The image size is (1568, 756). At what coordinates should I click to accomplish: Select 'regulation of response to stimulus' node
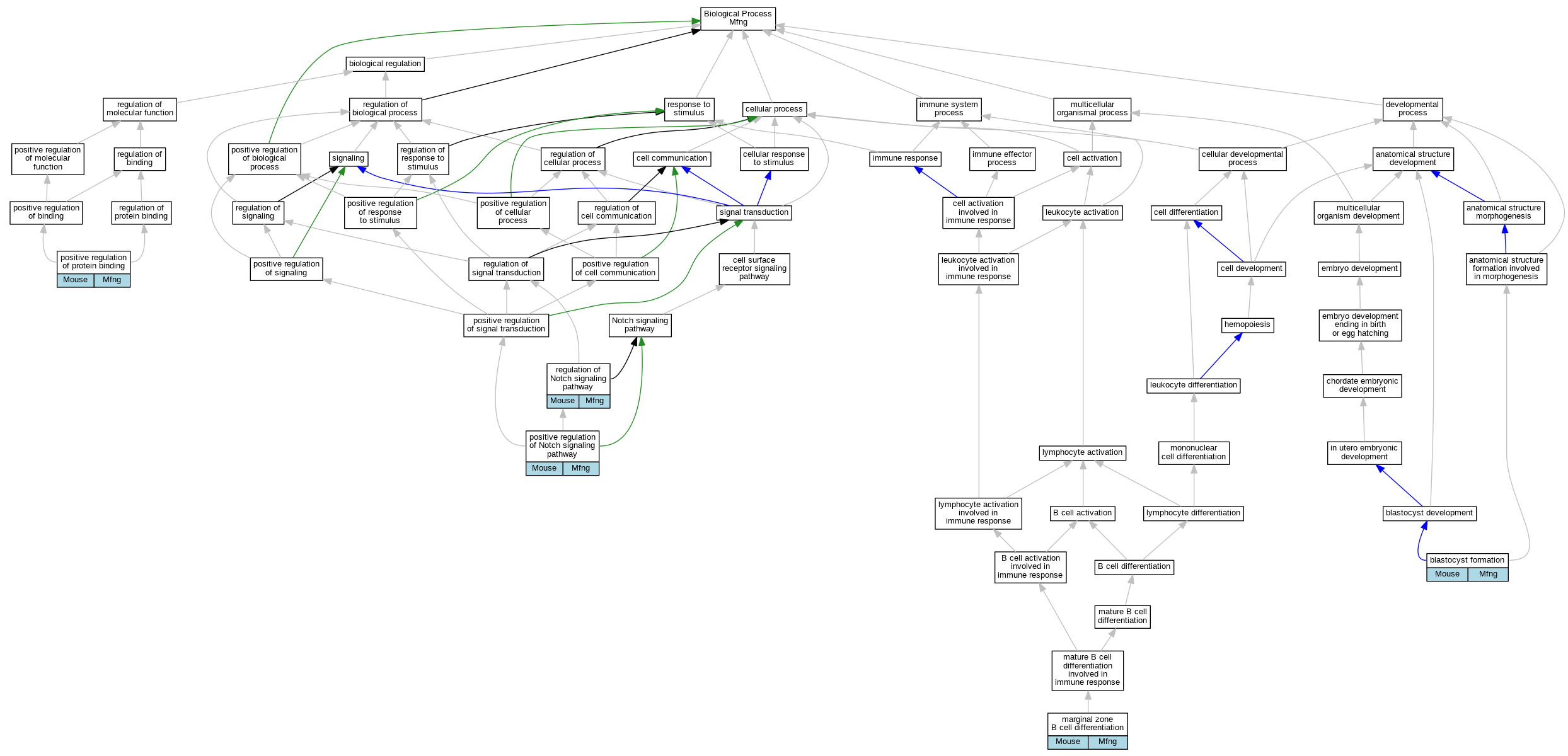click(423, 159)
